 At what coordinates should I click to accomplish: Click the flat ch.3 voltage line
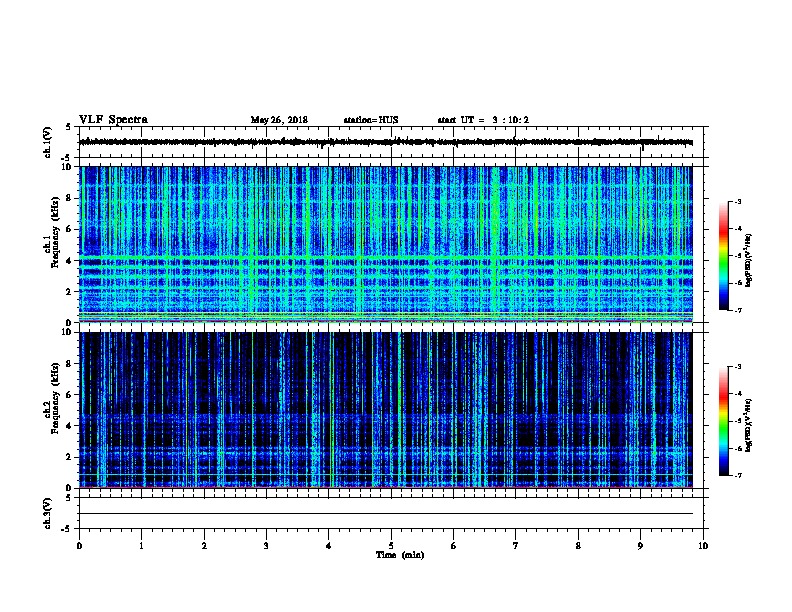(x=386, y=514)
